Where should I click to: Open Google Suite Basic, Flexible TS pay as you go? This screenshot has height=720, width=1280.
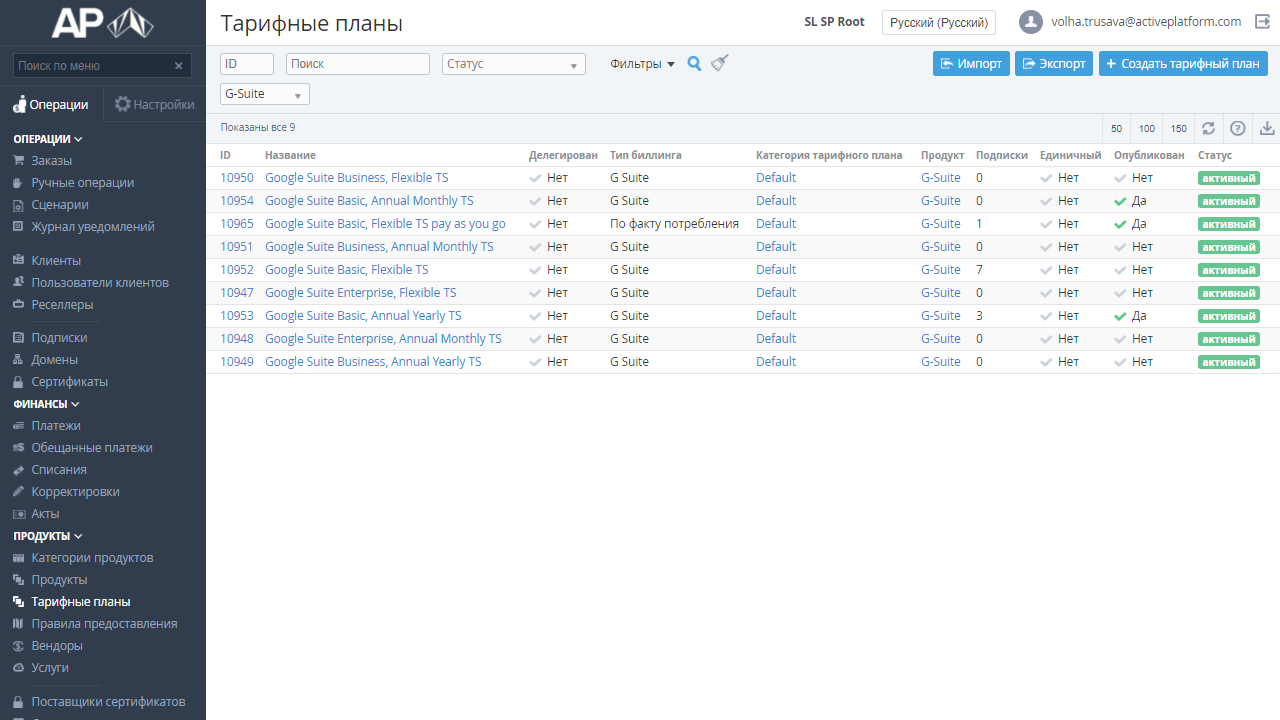[x=385, y=224]
